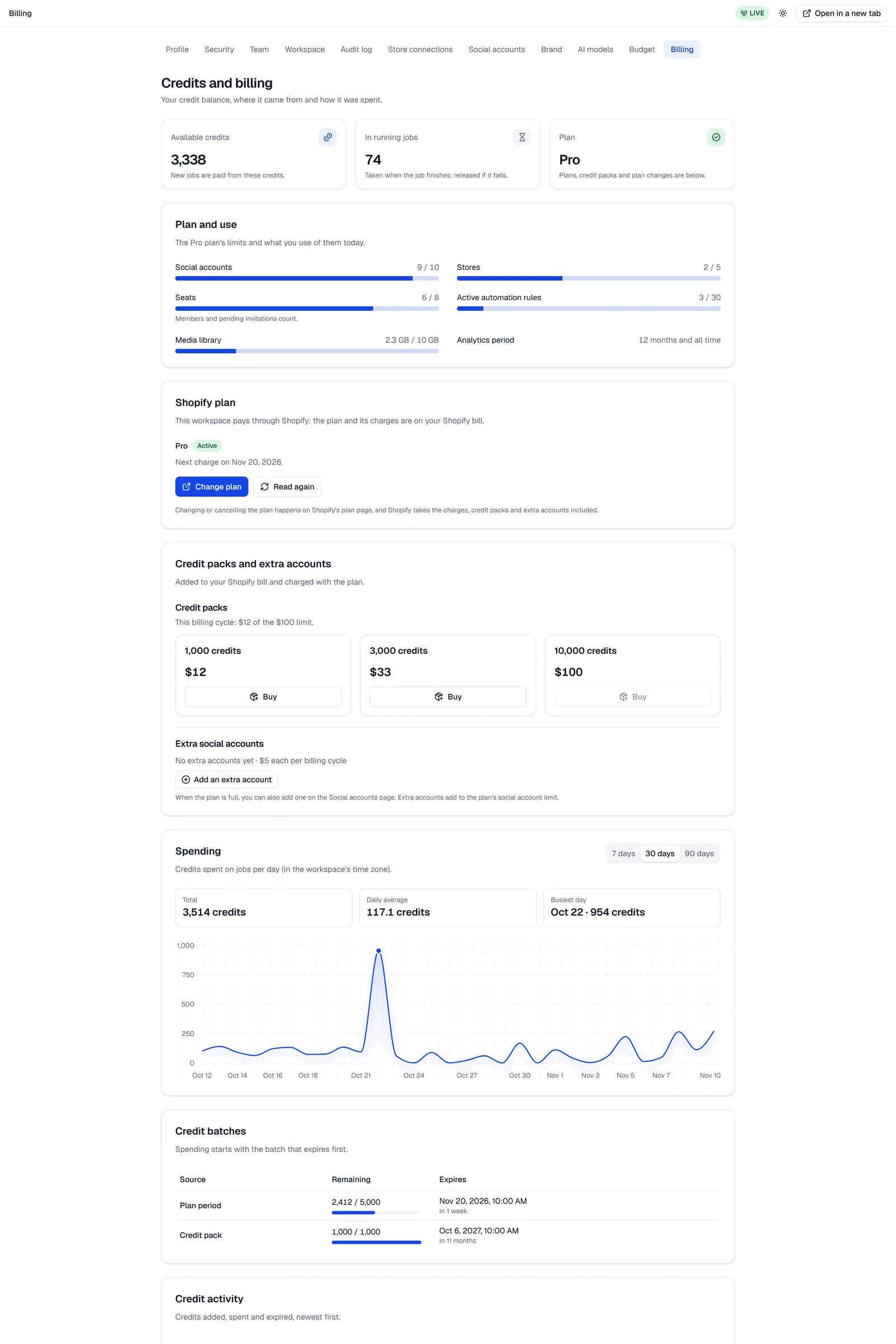This screenshot has height=1344, width=896.
Task: Click the hourglass icon in running jobs card
Action: click(522, 137)
